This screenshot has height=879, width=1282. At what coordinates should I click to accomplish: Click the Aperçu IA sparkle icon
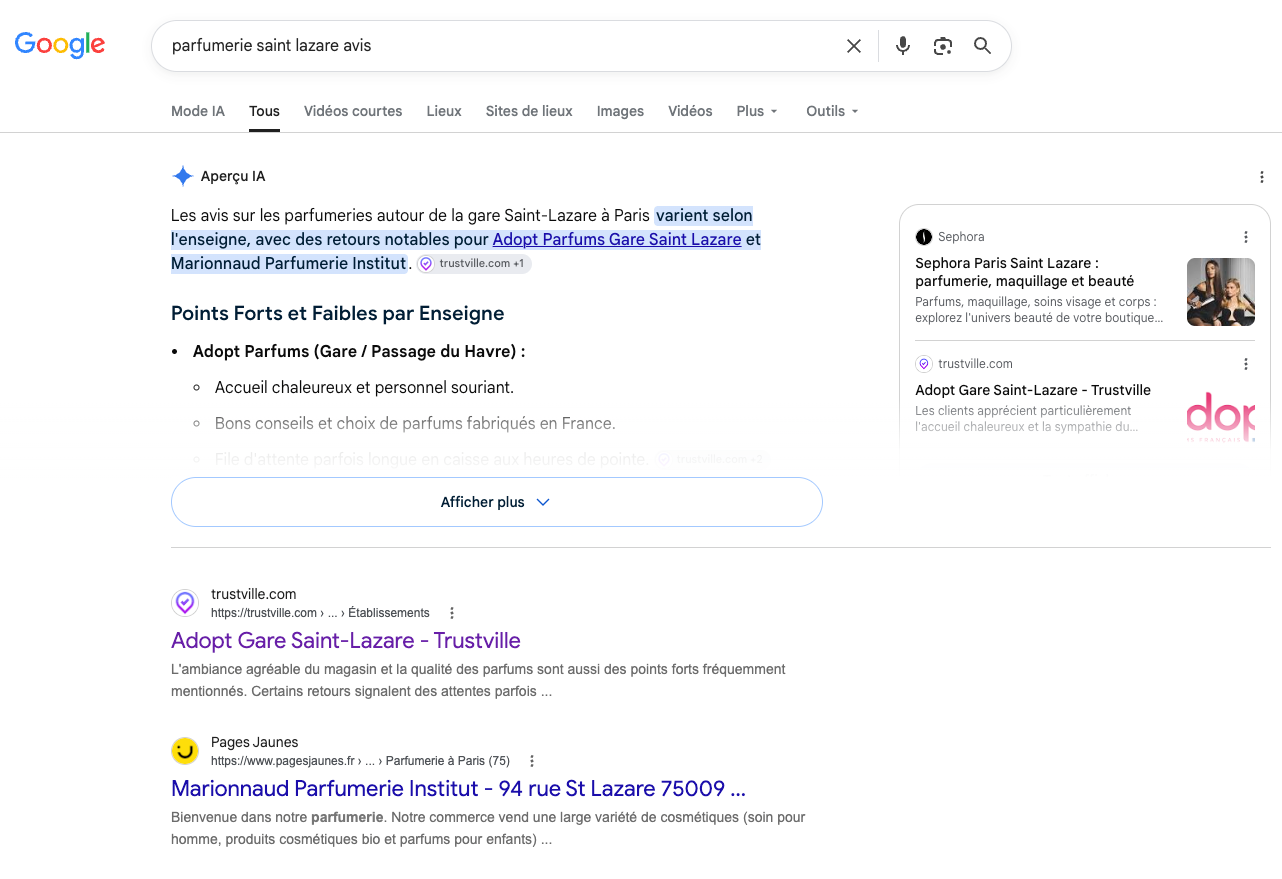182,176
